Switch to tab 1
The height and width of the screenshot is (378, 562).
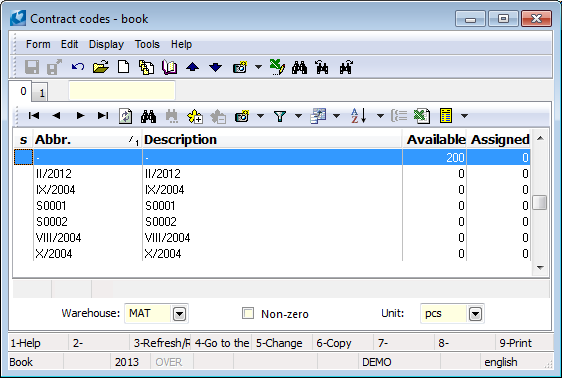(x=41, y=93)
